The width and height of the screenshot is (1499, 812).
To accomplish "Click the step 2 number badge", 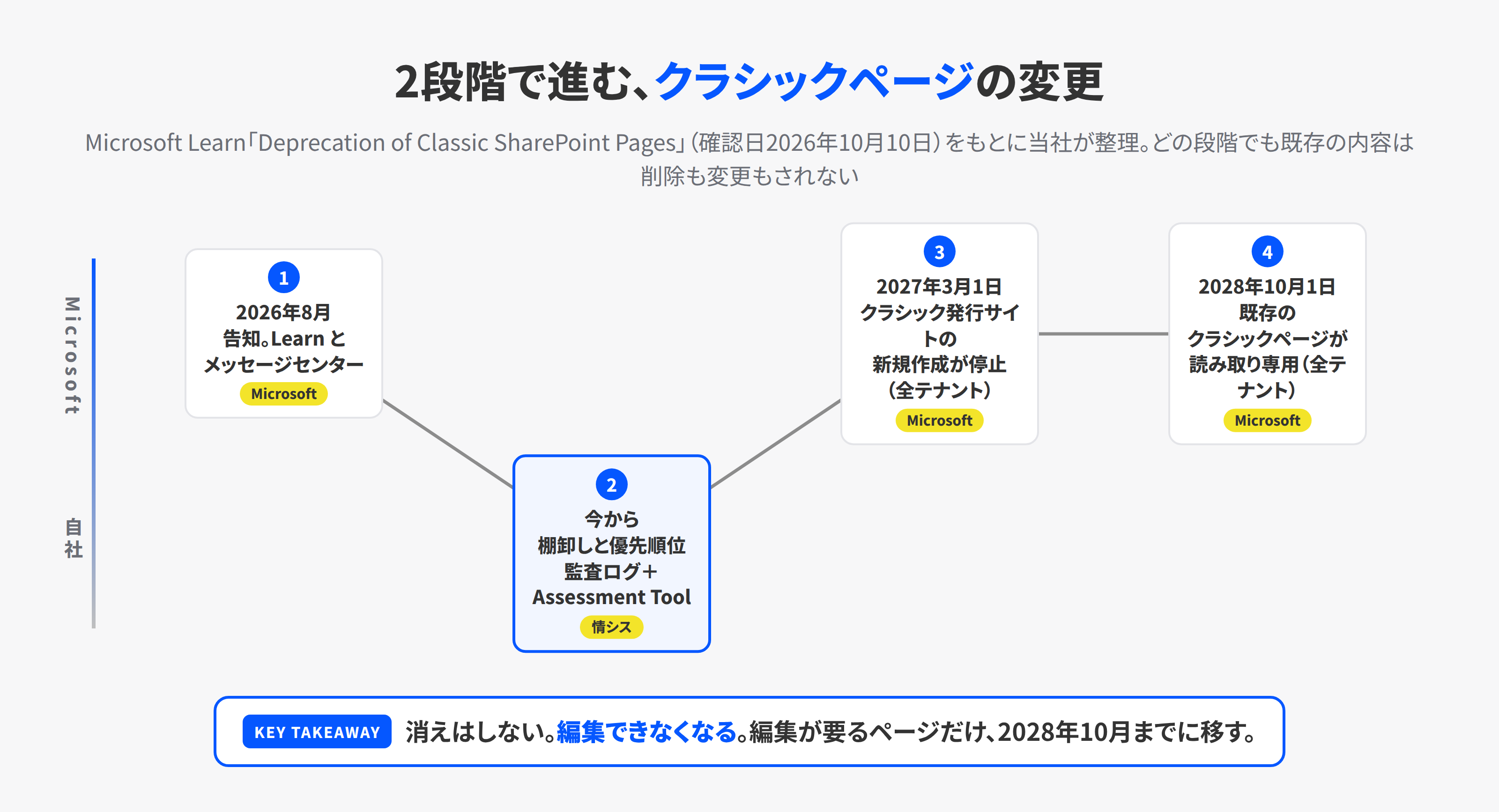I will (612, 485).
